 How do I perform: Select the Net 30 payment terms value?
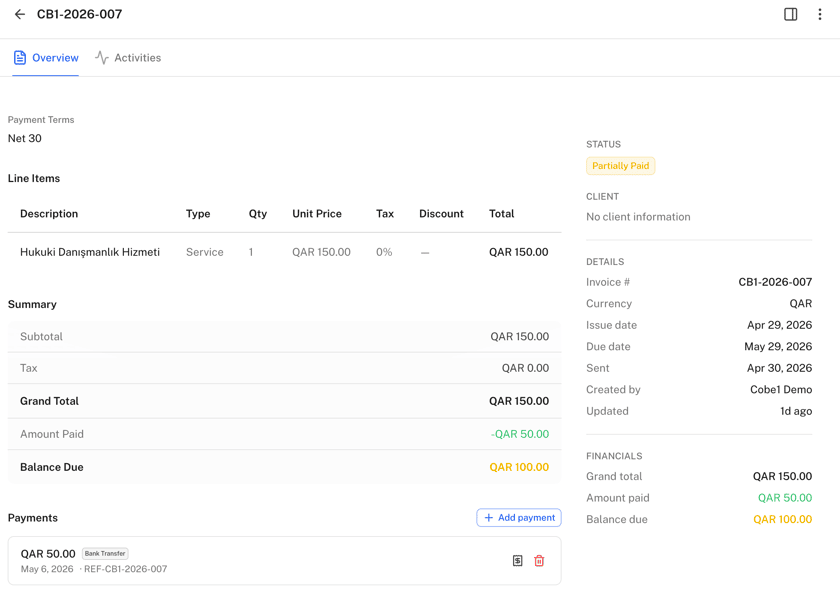(25, 139)
